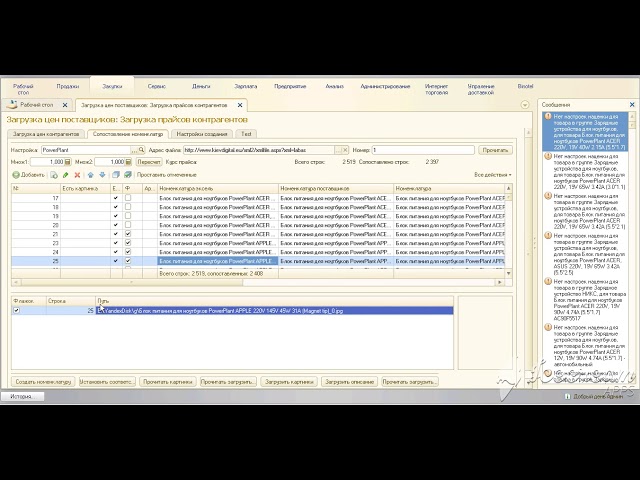Click into the Номер input field
The width and height of the screenshot is (640, 480).
point(423,150)
